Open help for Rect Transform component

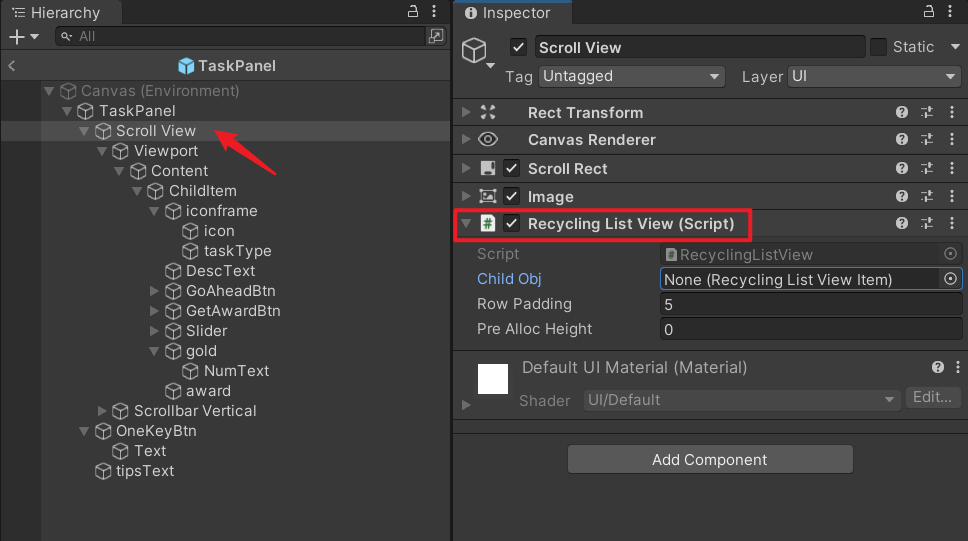(902, 112)
